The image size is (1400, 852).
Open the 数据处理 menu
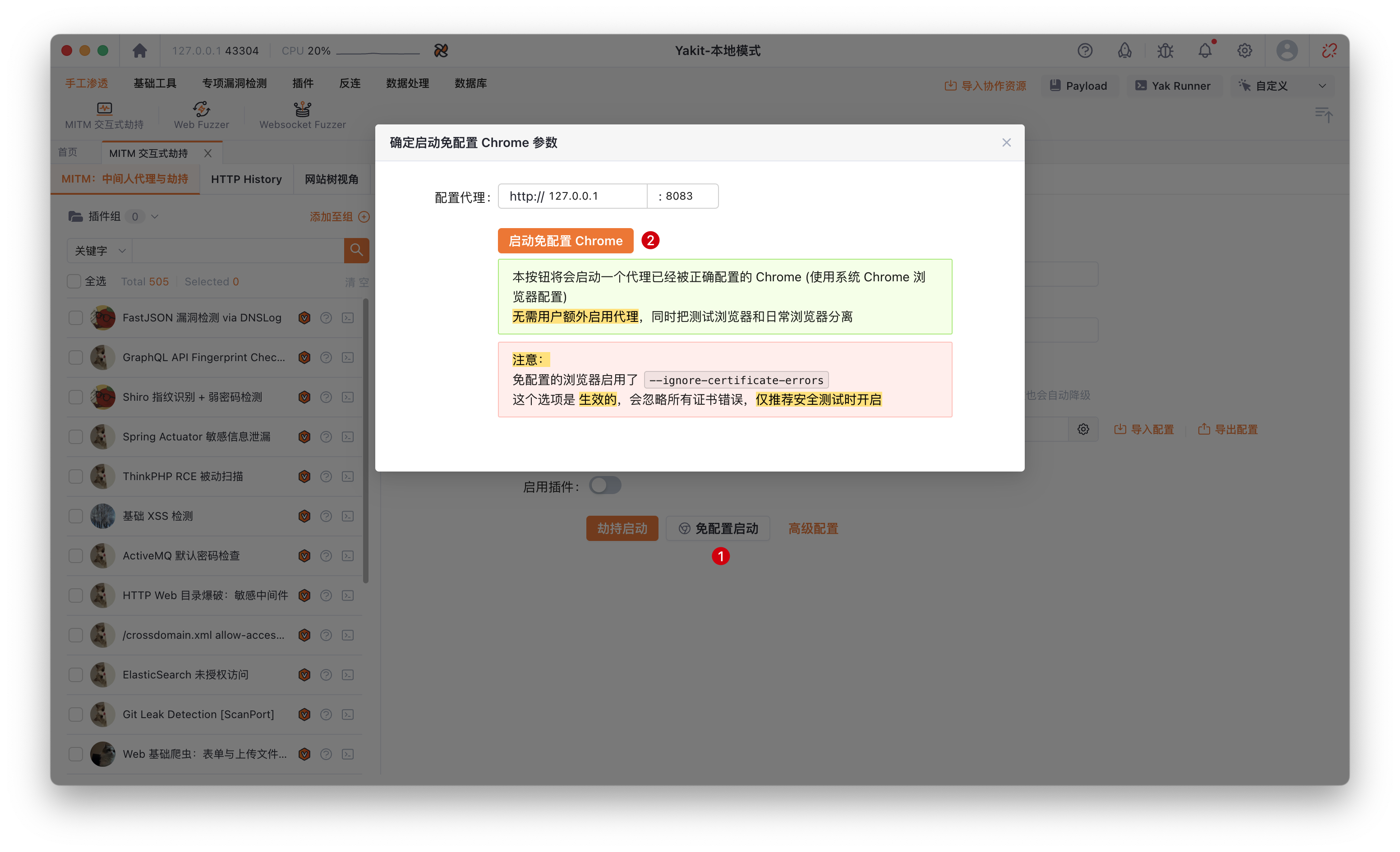407,83
